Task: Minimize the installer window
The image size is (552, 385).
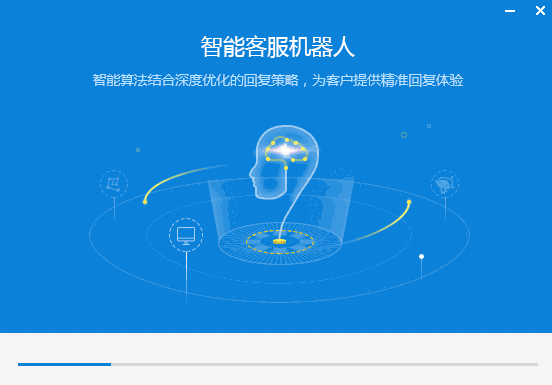Action: [510, 11]
